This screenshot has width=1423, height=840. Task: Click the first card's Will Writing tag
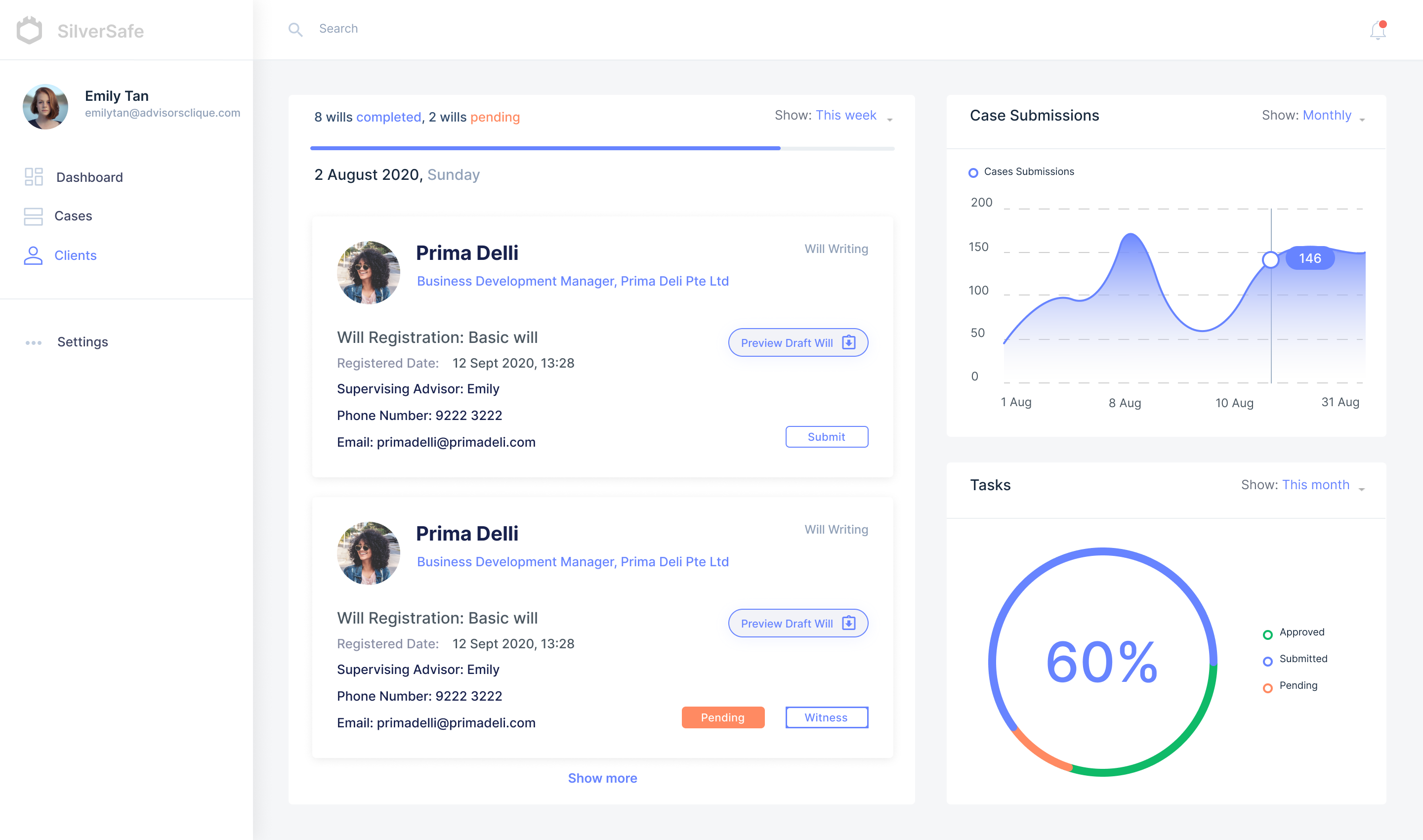(836, 249)
